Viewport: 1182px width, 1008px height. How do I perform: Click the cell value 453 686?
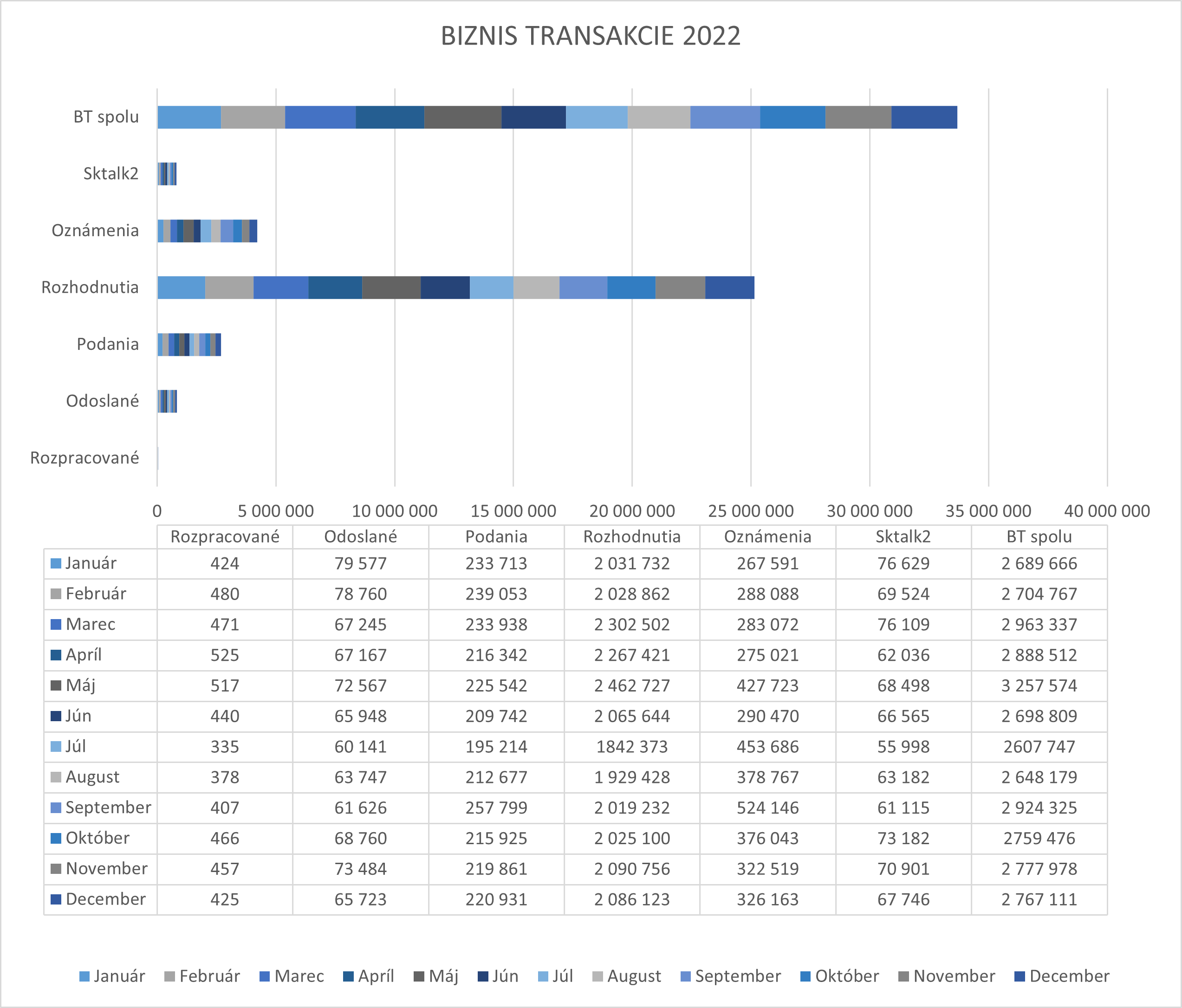coord(768,747)
